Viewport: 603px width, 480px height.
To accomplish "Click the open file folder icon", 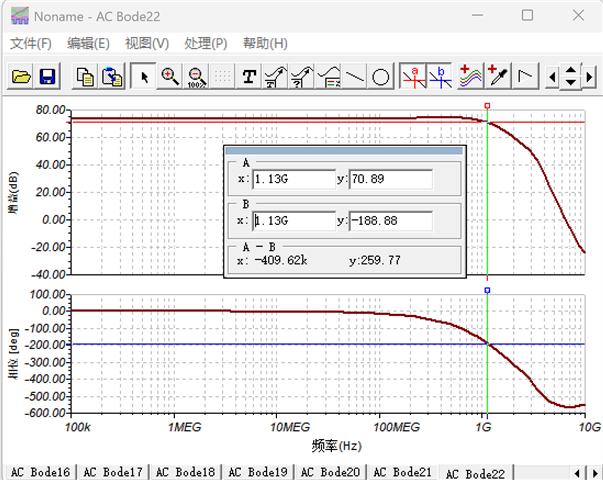I will click(21, 76).
